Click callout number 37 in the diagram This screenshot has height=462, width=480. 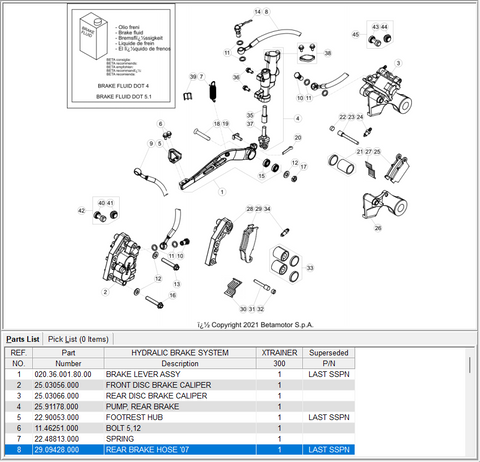pyautogui.click(x=250, y=124)
